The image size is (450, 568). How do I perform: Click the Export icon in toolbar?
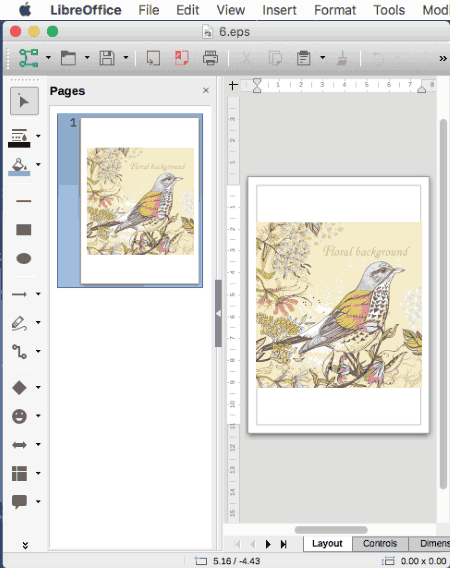[x=153, y=58]
